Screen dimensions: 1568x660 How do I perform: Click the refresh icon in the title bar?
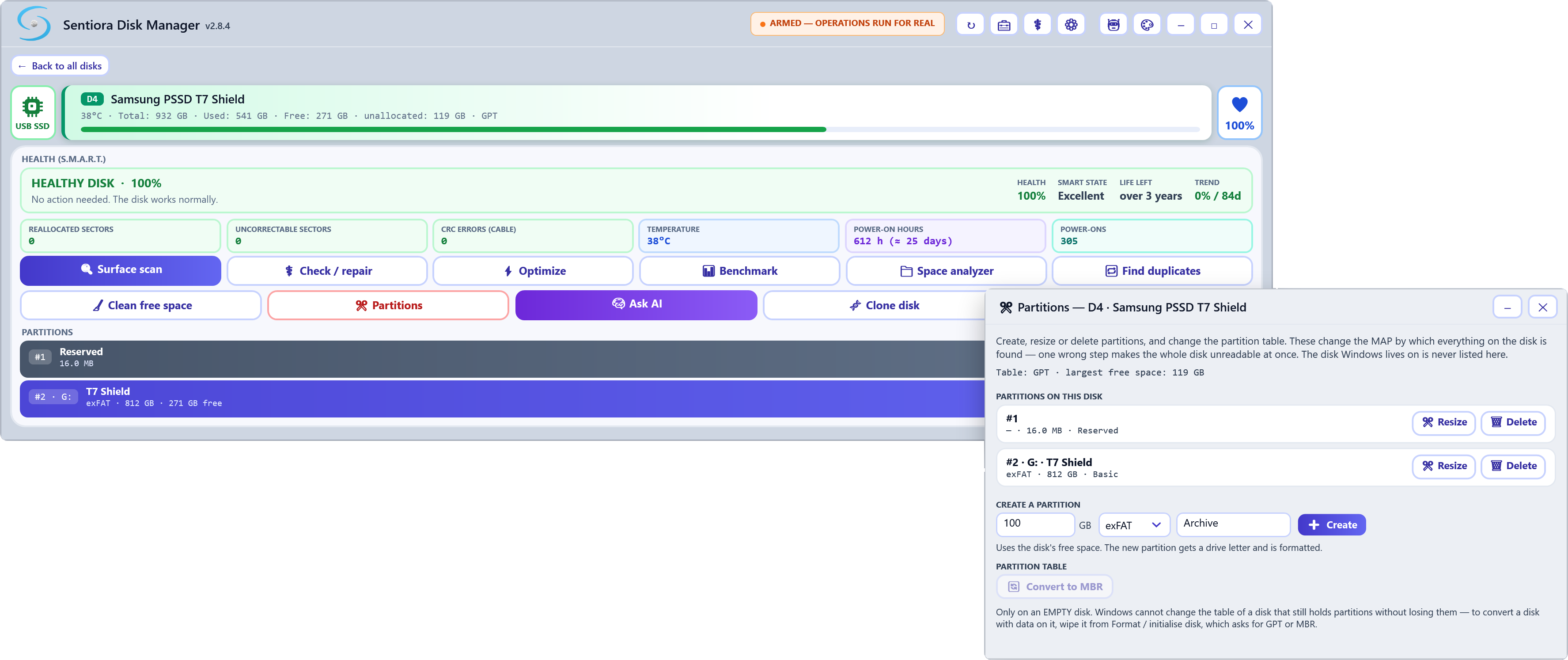[x=970, y=25]
